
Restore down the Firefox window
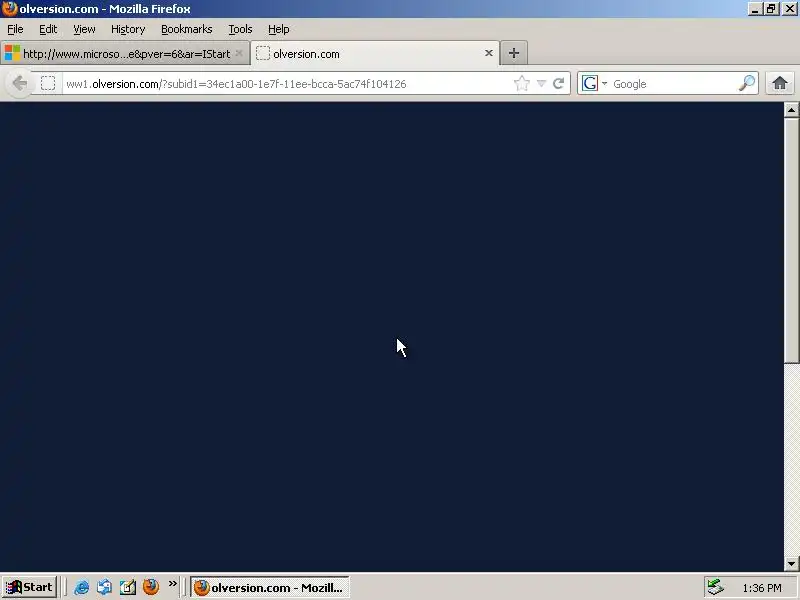[x=771, y=9]
